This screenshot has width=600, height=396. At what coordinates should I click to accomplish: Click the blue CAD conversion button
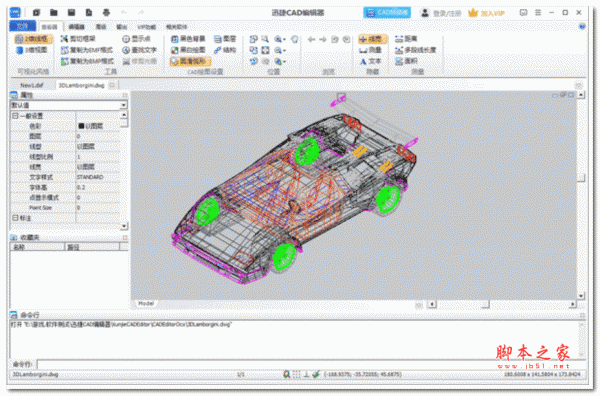click(x=387, y=13)
